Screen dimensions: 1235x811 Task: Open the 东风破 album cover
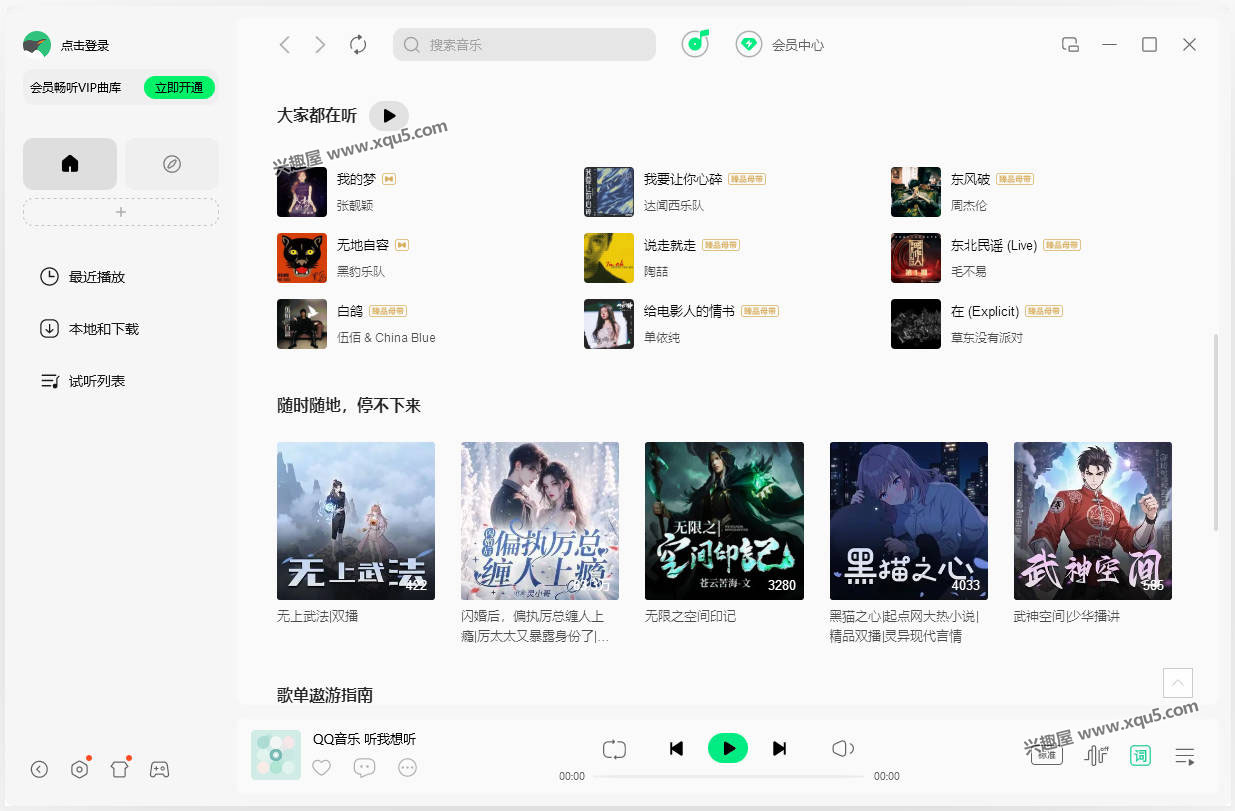[x=916, y=192]
